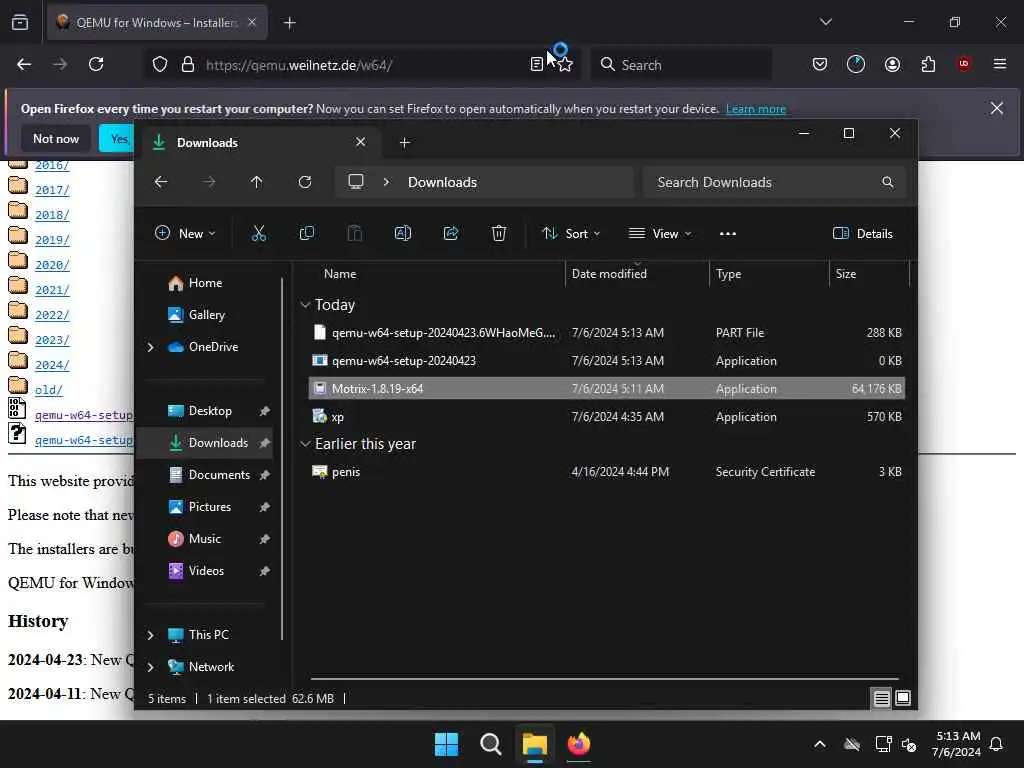Screen dimensions: 1024x768
Task: Click the Copy icon in Explorer toolbar
Action: pyautogui.click(x=306, y=233)
